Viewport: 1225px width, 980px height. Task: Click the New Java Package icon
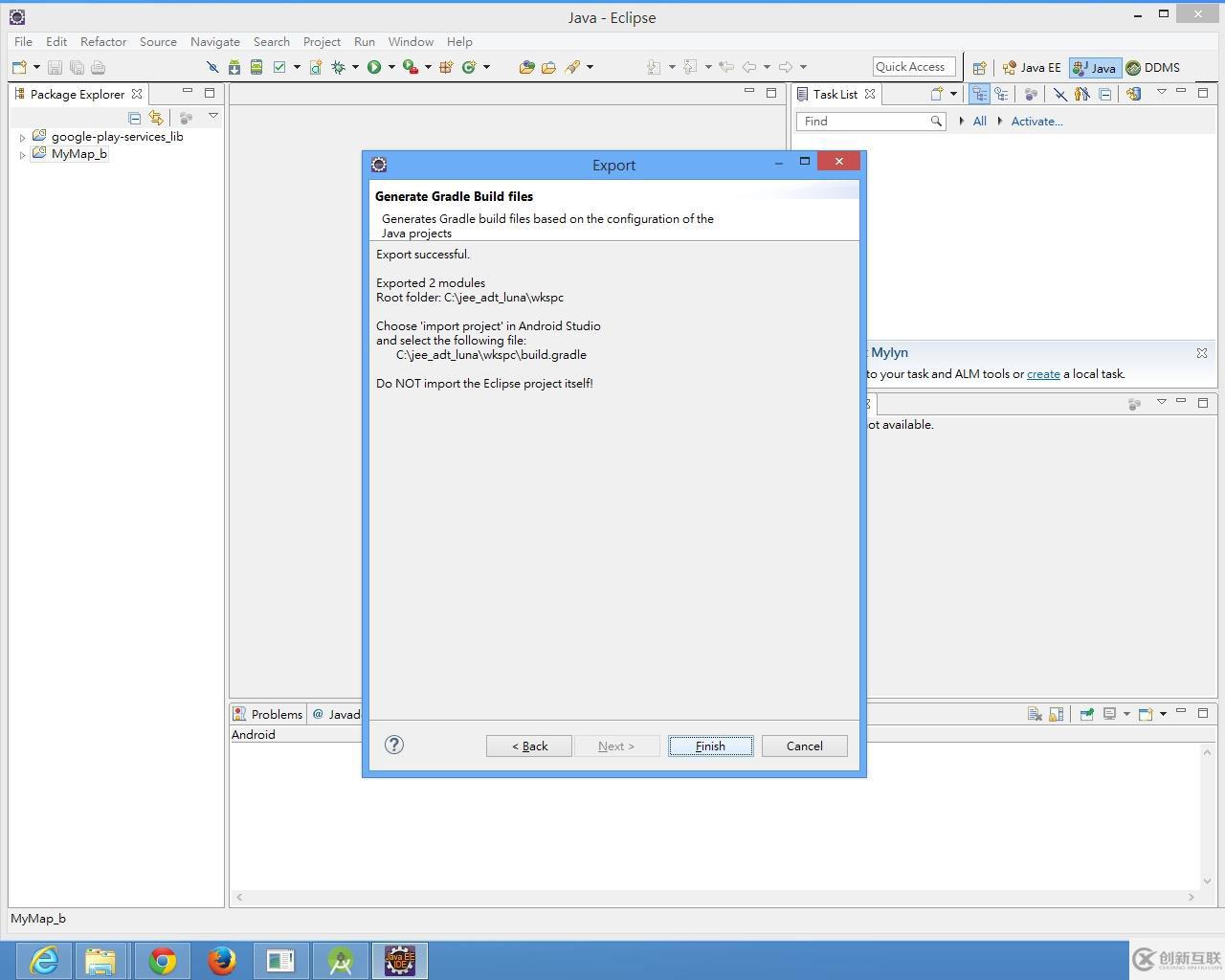tap(446, 67)
